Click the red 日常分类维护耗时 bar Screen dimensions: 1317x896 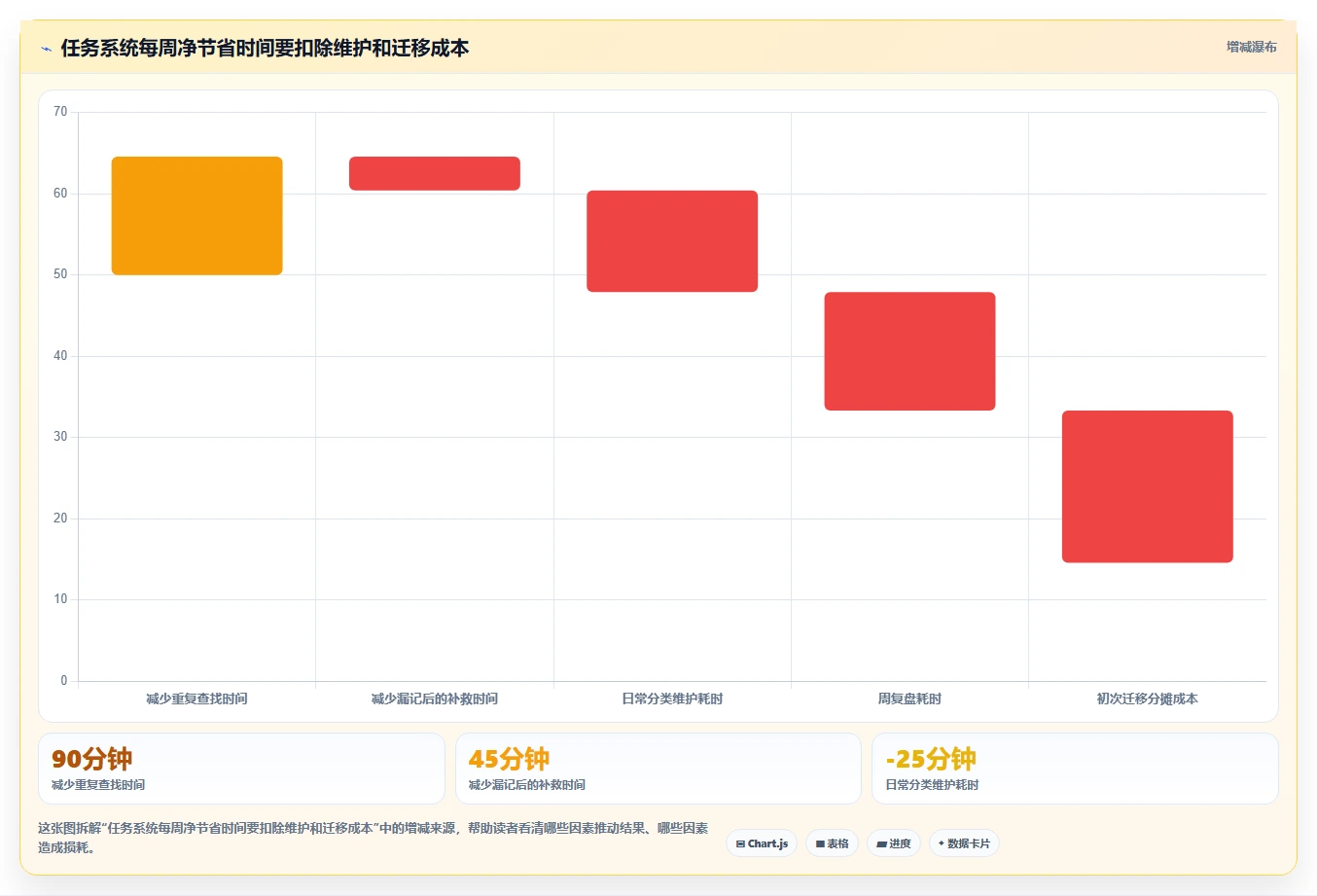672,241
